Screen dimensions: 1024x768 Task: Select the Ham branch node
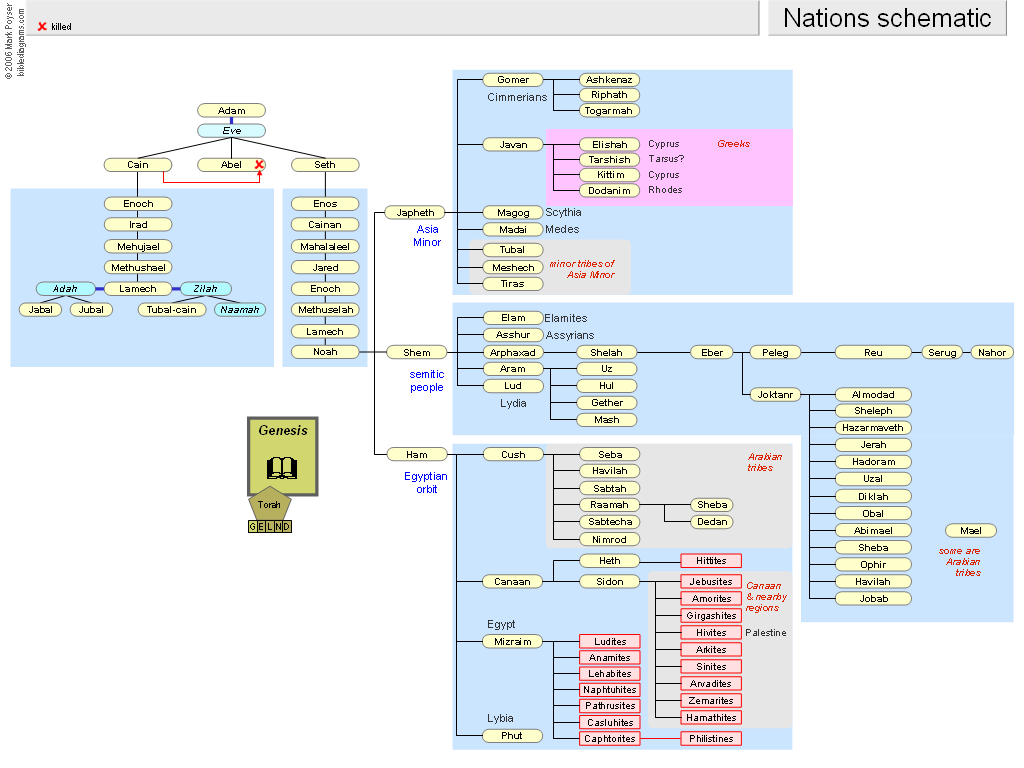416,454
